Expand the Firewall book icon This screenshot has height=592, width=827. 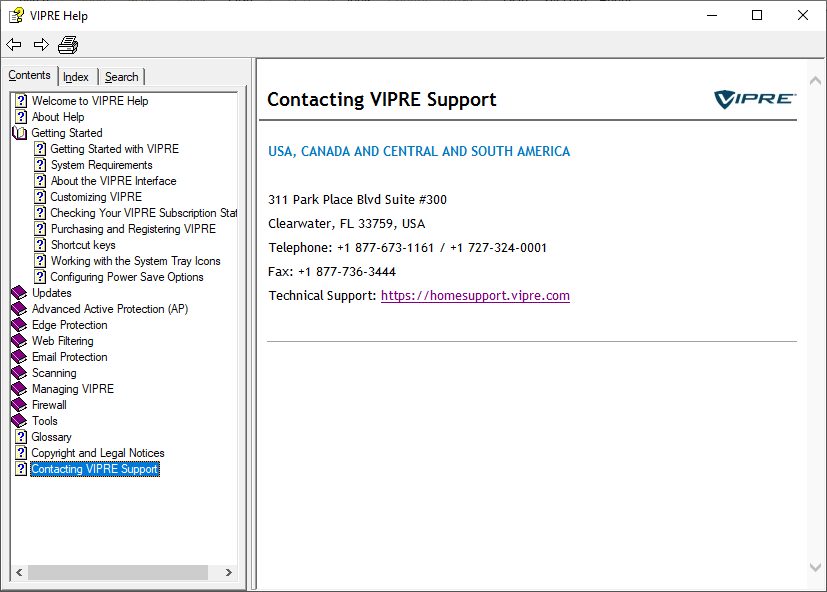pyautogui.click(x=19, y=405)
